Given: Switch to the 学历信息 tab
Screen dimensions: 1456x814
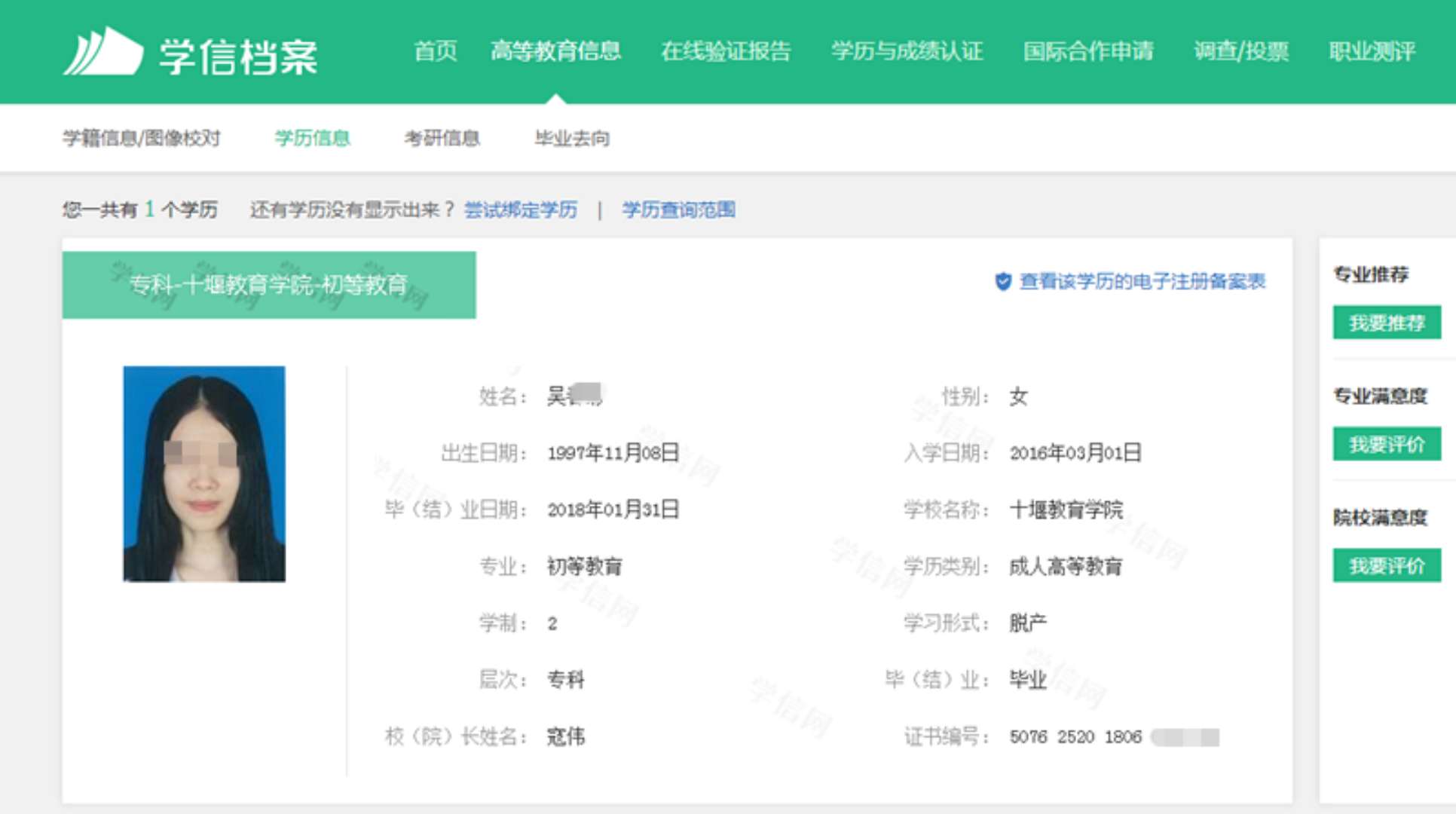Looking at the screenshot, I should pyautogui.click(x=312, y=138).
